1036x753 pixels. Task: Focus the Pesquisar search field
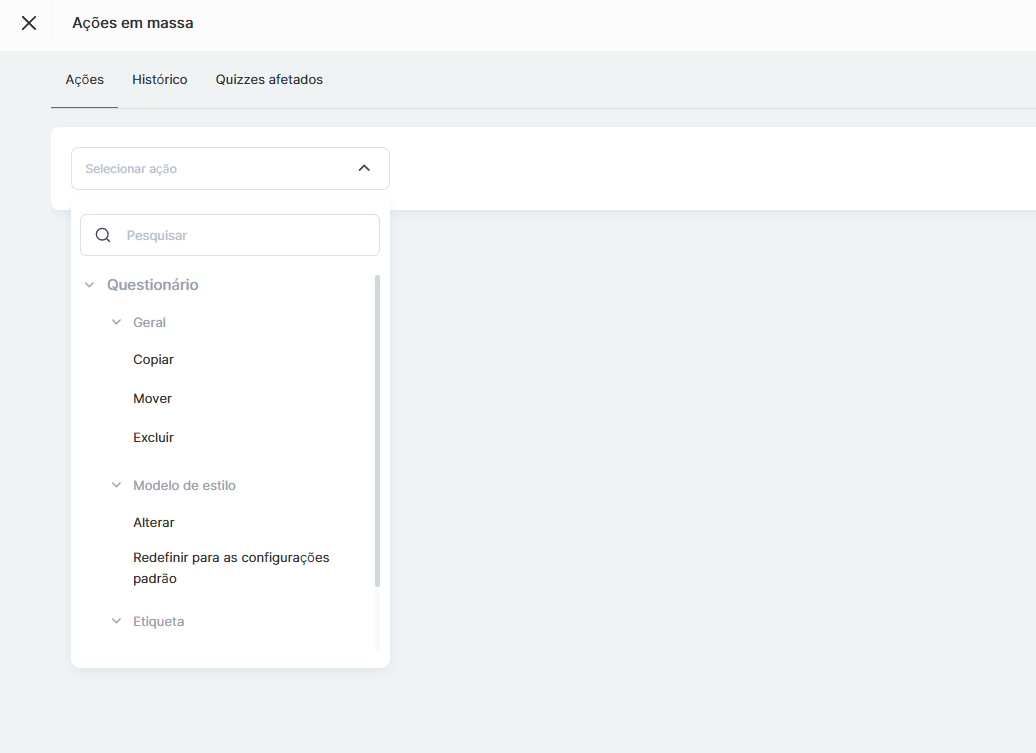(x=245, y=236)
